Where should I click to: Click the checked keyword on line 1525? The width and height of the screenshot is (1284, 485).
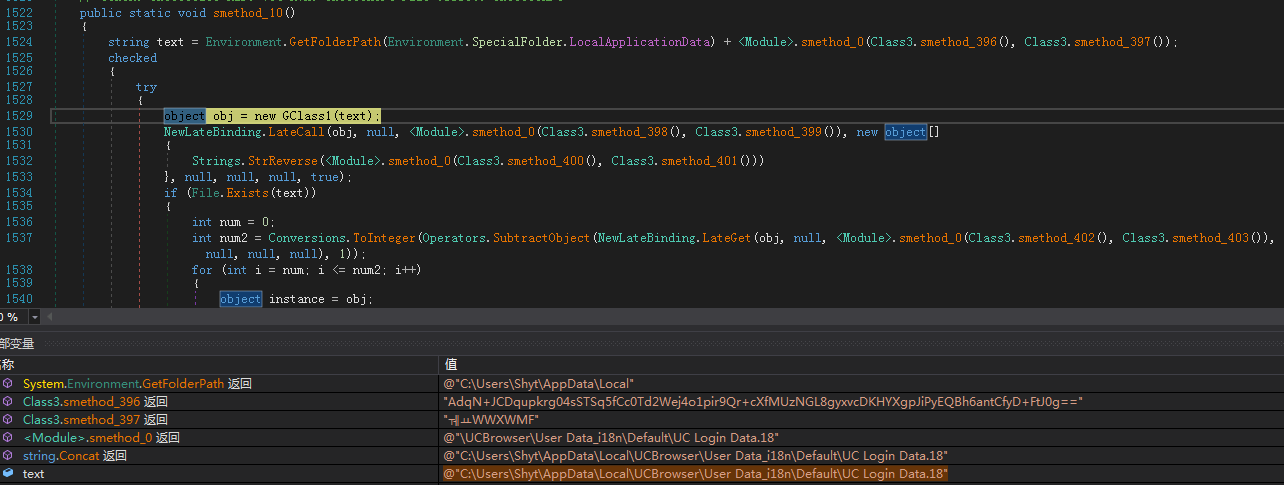132,58
